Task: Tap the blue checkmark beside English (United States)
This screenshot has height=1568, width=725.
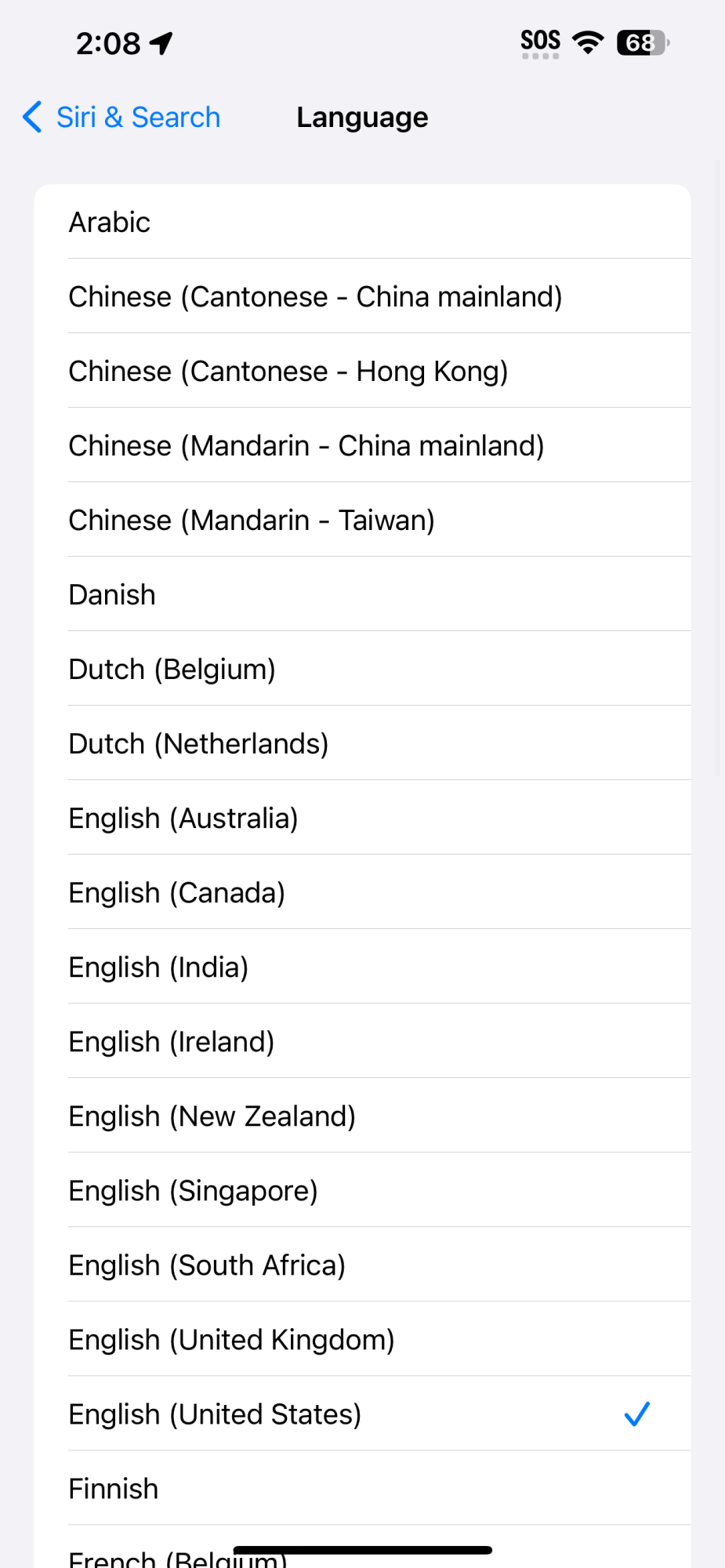Action: 636,1414
